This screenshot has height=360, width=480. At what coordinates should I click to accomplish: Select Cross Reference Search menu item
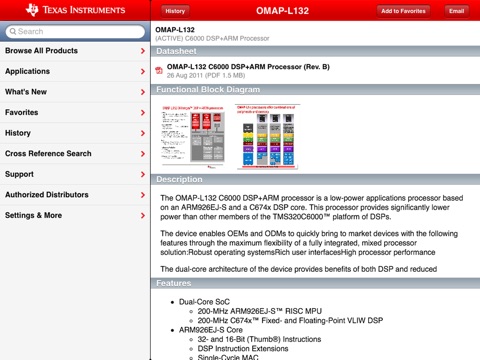pyautogui.click(x=75, y=154)
